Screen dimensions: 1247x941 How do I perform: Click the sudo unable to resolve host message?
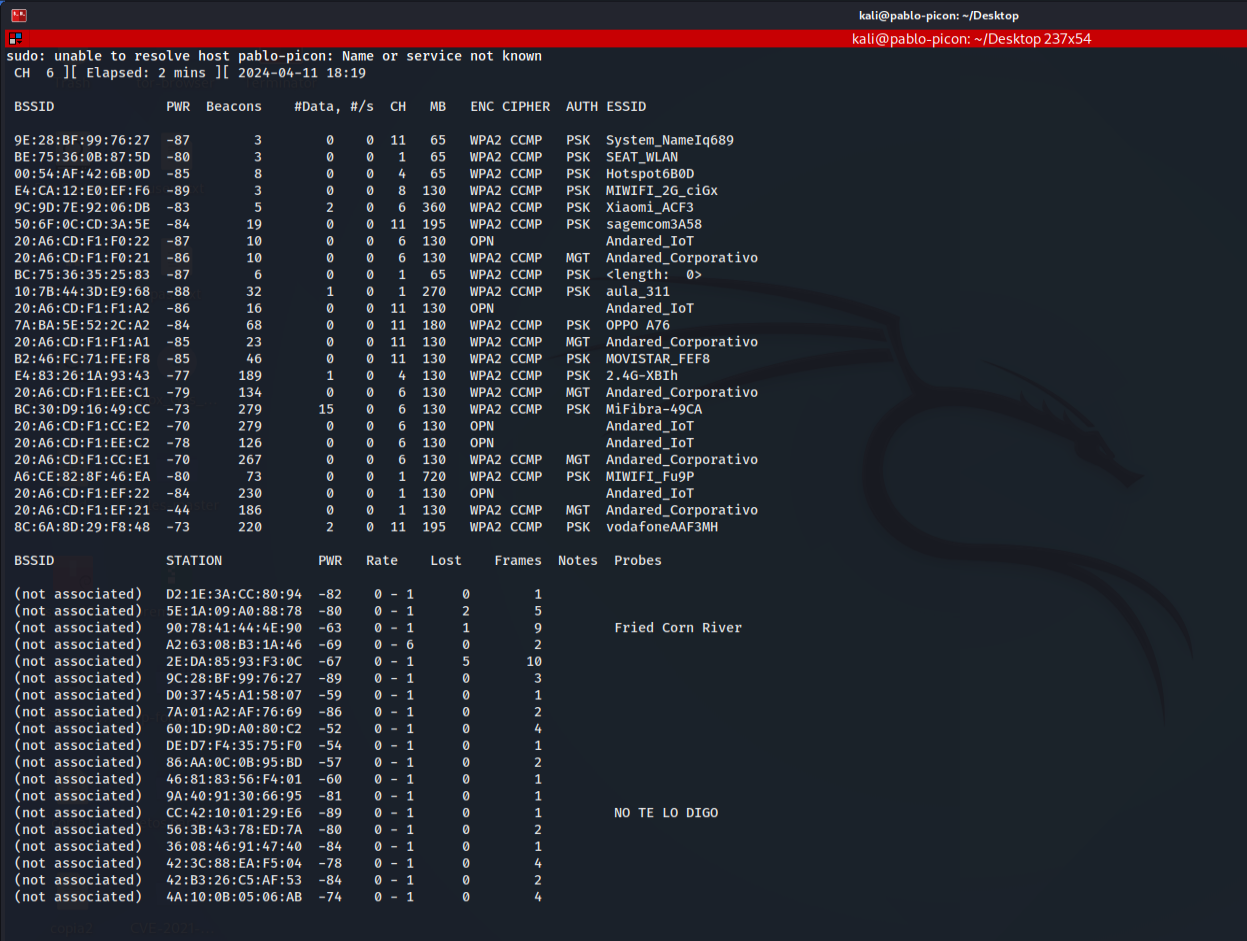tap(274, 56)
